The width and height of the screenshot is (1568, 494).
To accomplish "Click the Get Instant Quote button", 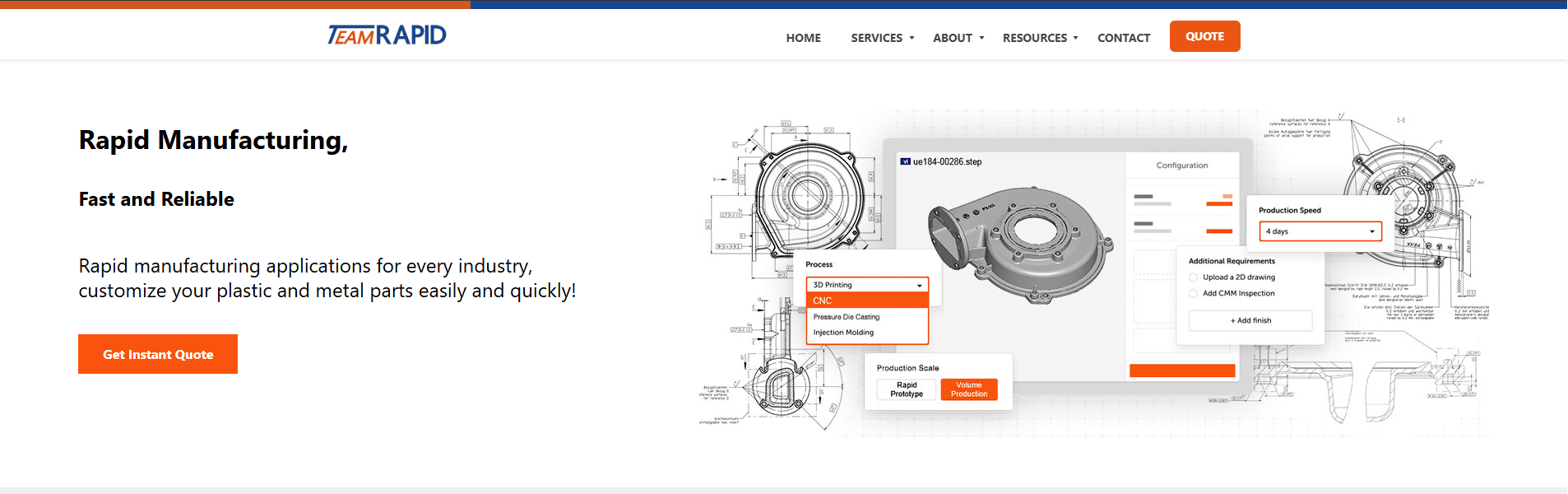I will [158, 354].
